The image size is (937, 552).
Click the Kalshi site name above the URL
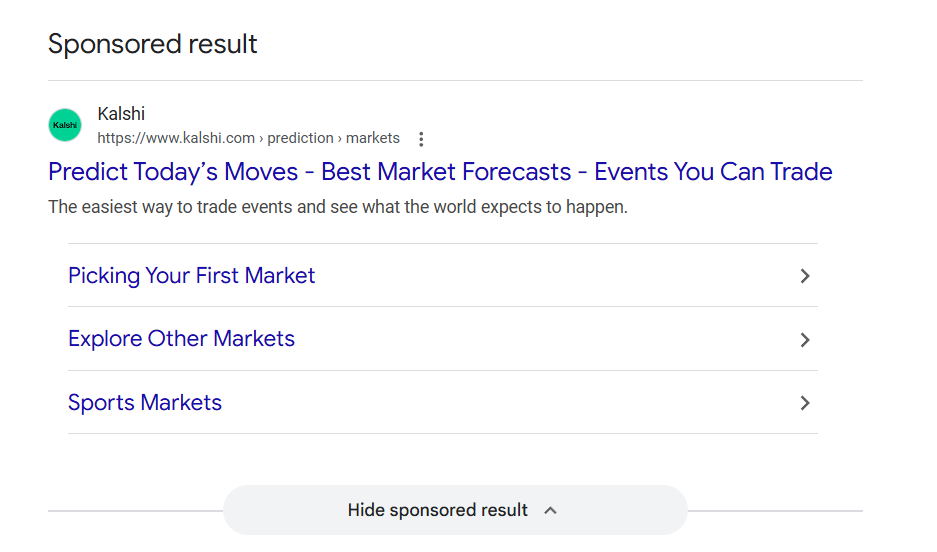121,114
